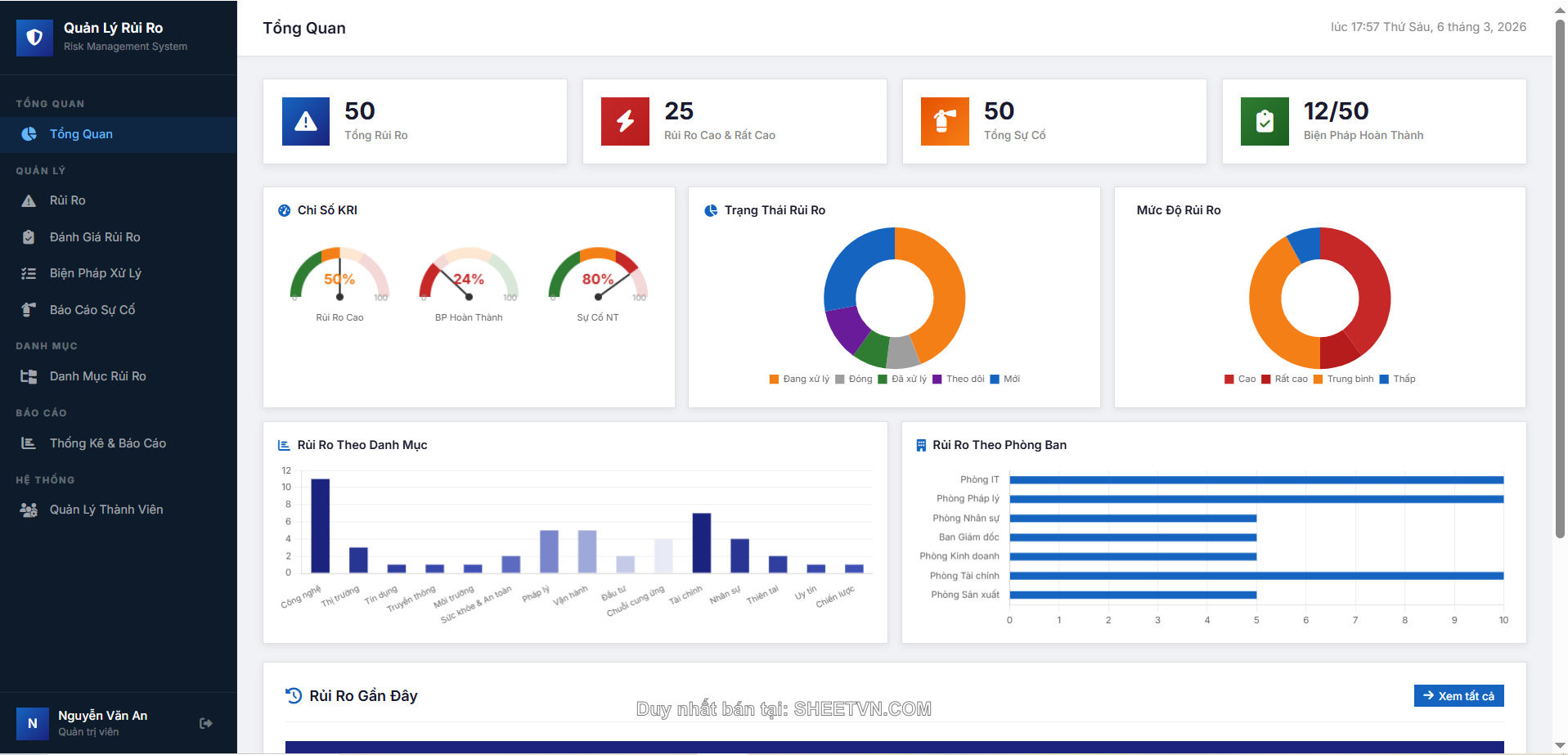Click the Xem tất cả button
1568x755 pixels.
[x=1458, y=695]
